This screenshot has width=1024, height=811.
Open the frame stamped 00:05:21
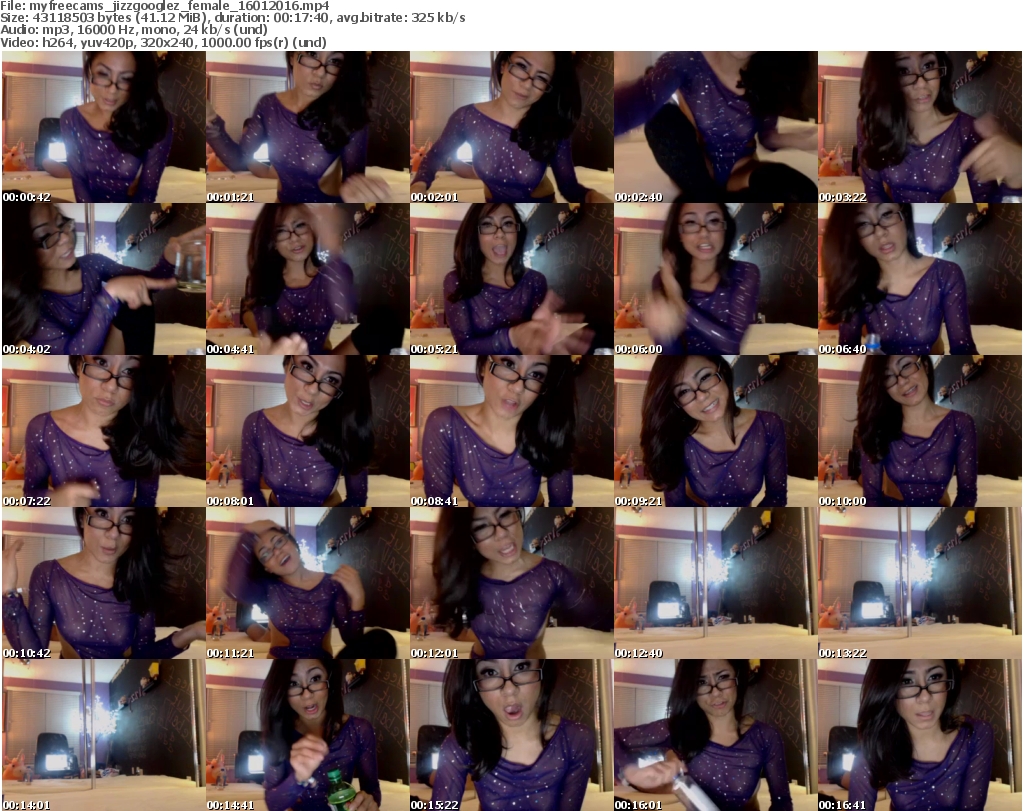[x=511, y=279]
